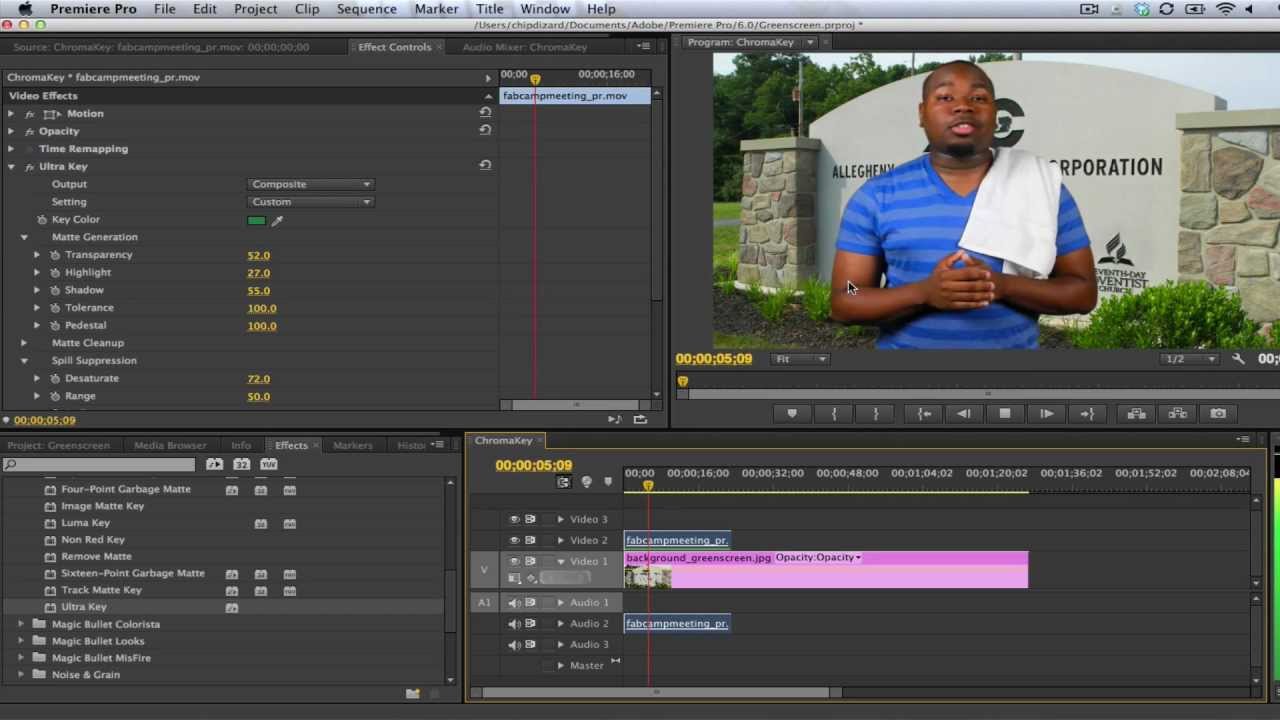The width and height of the screenshot is (1280, 720).
Task: Open Effect Controls panel menu
Action: 645,47
